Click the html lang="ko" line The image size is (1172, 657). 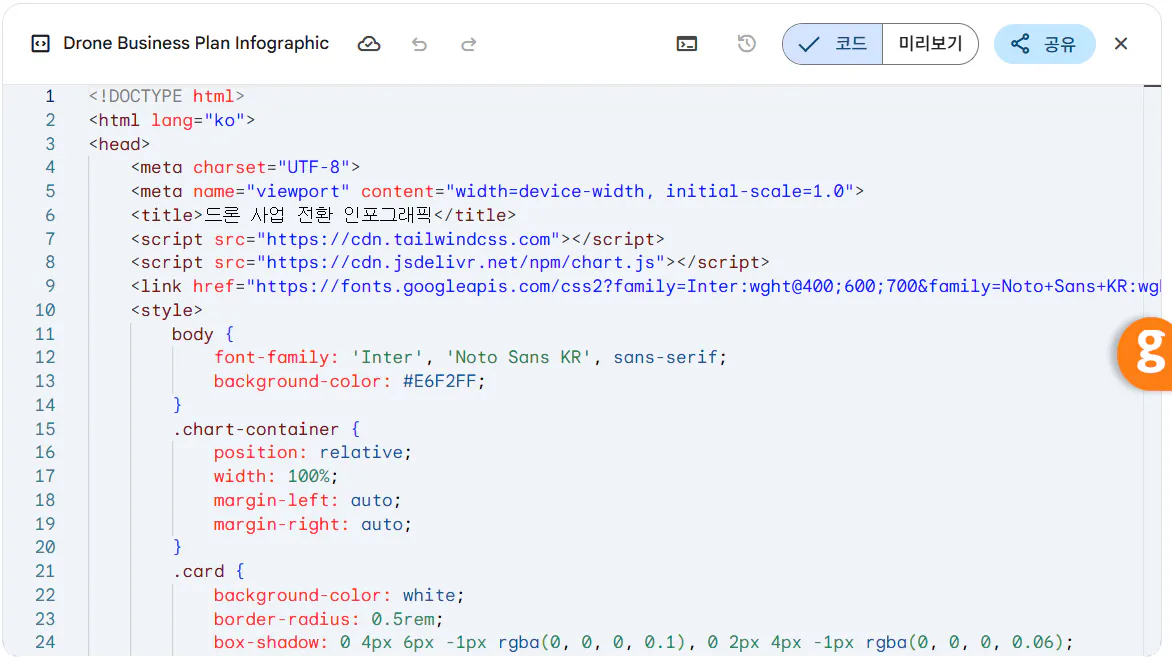(172, 120)
